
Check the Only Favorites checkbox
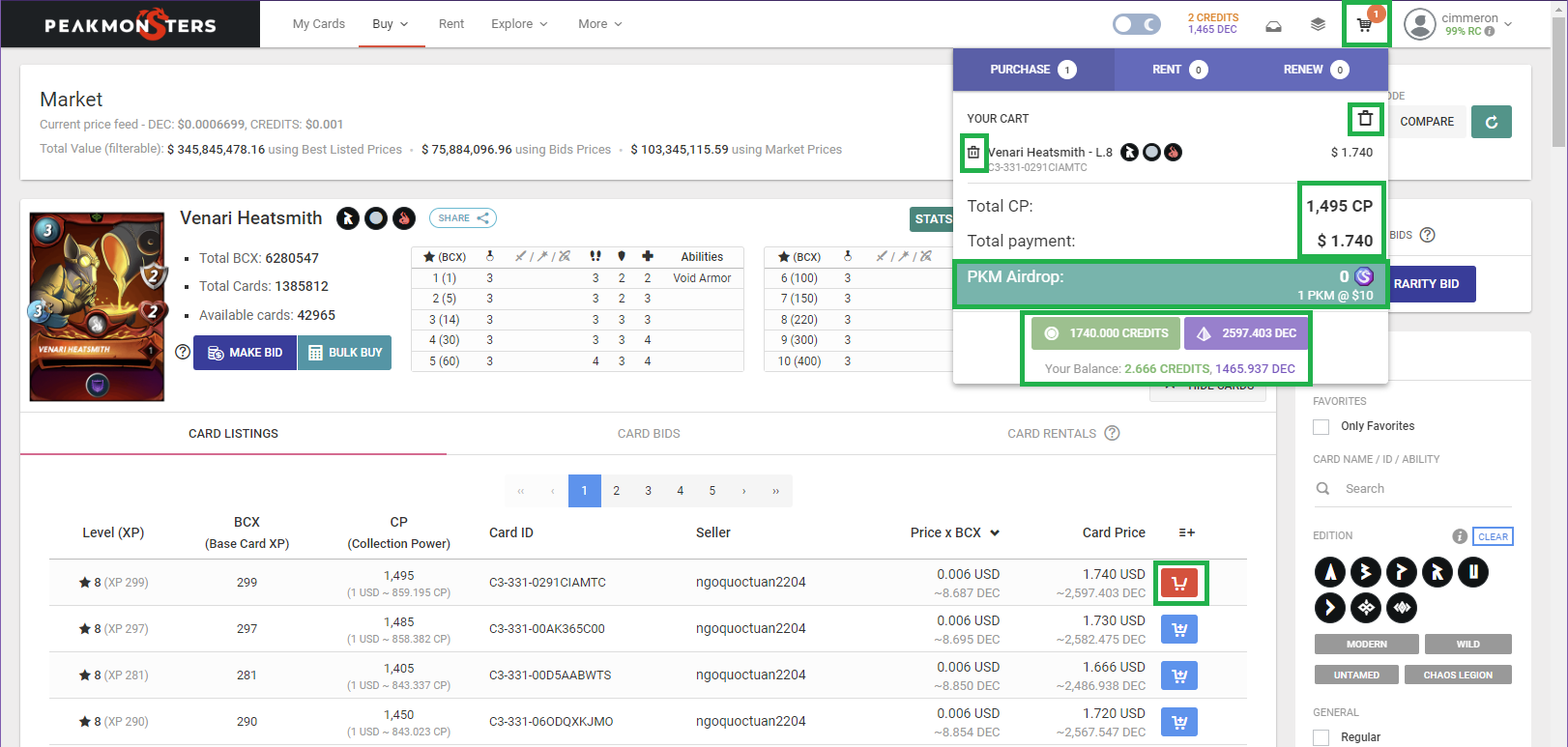[x=1321, y=426]
